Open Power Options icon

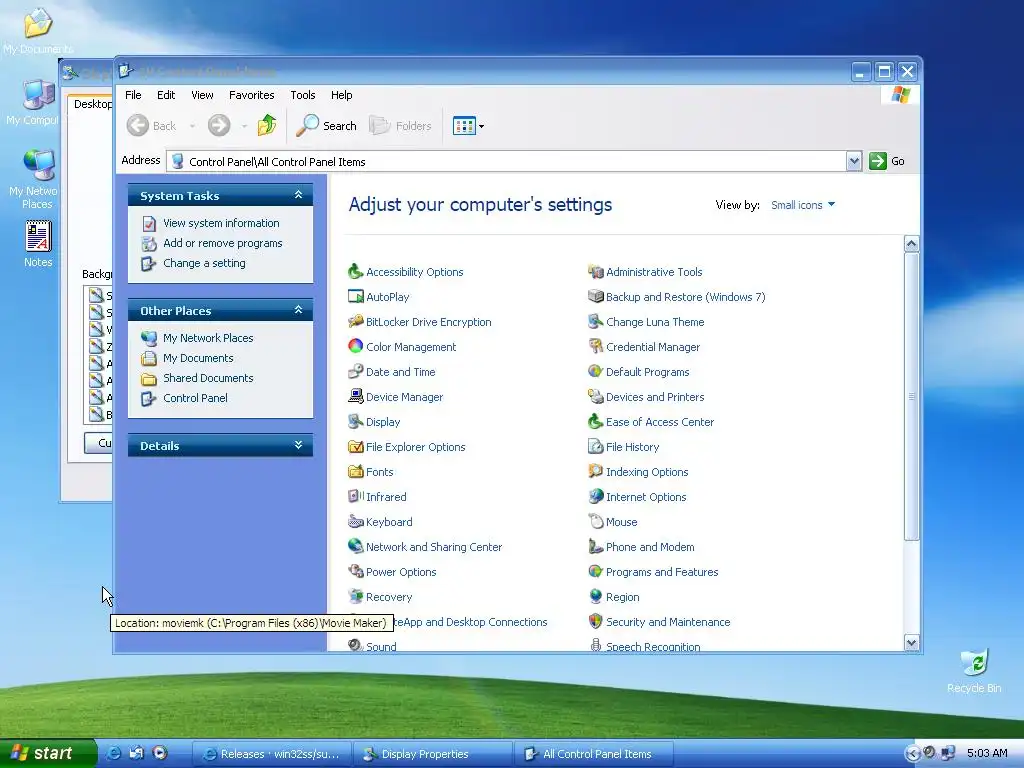pyautogui.click(x=355, y=571)
